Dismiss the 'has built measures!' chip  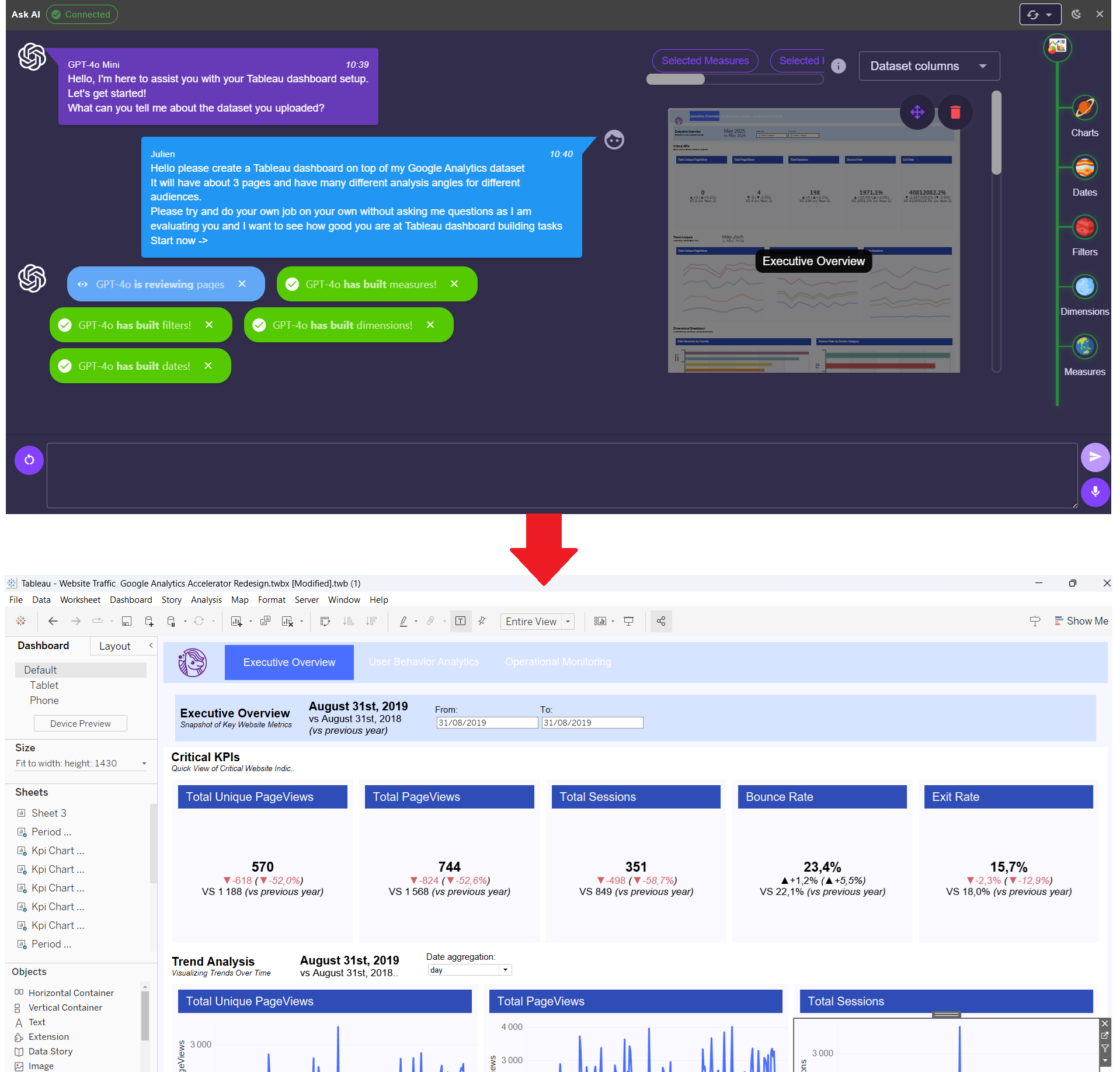(454, 284)
